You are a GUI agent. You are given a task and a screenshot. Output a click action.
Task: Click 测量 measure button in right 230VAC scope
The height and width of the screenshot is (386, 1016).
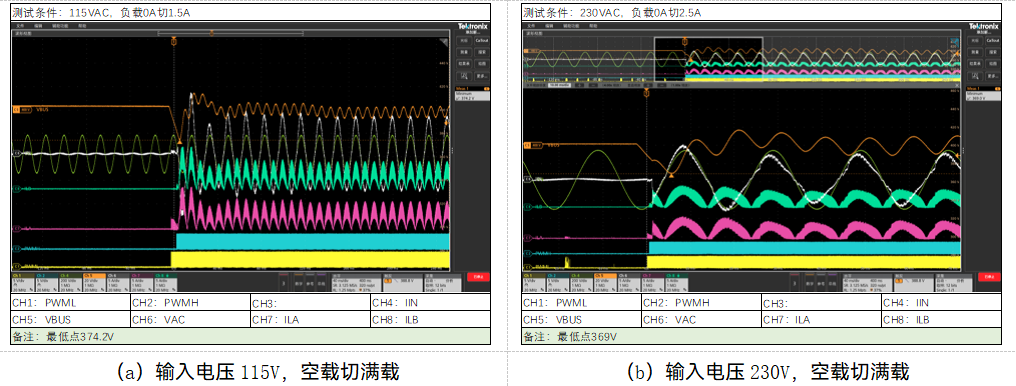pyautogui.click(x=975, y=52)
